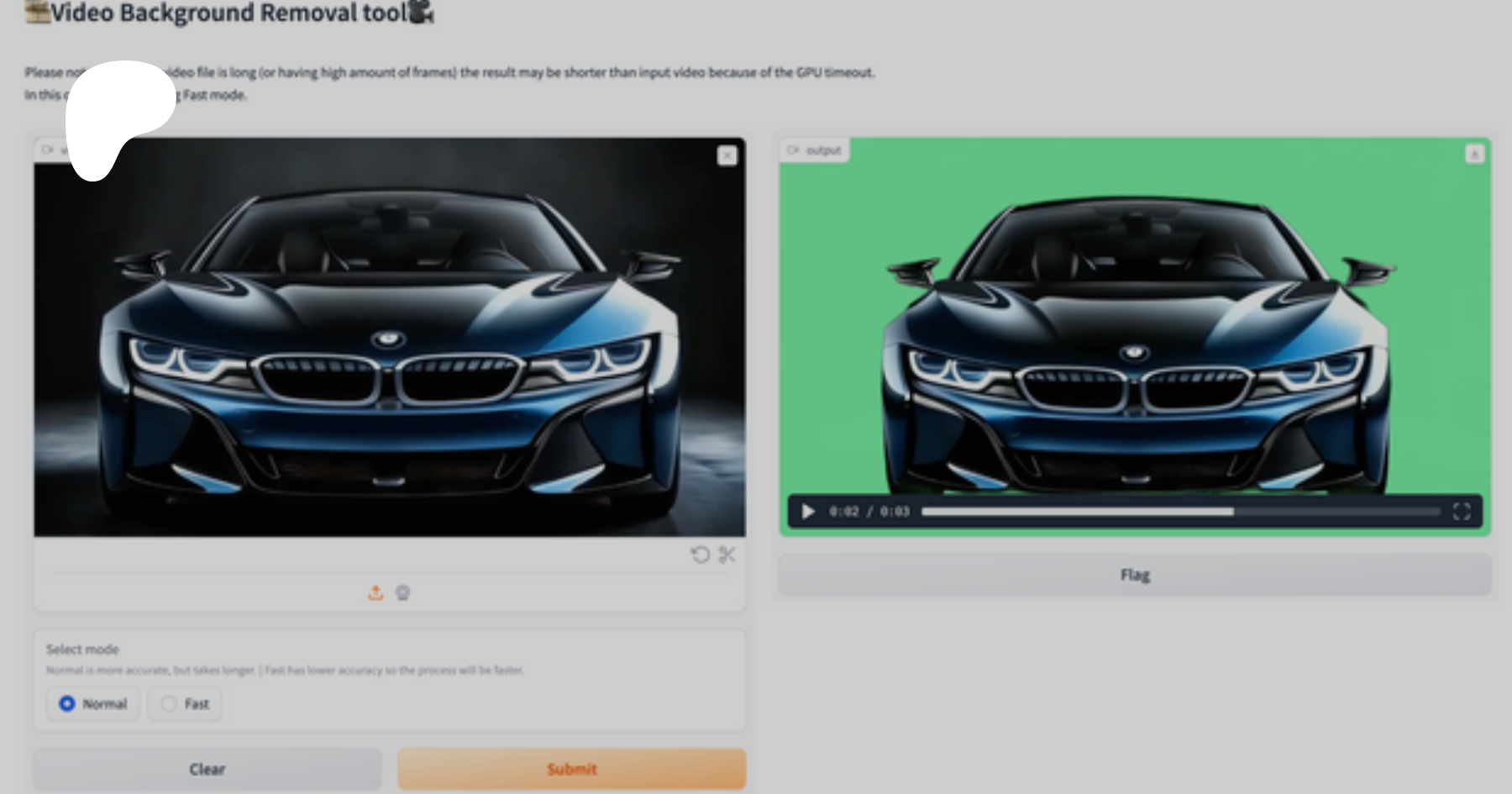Select the orange upload source icon
This screenshot has width=1512, height=794.
[375, 593]
